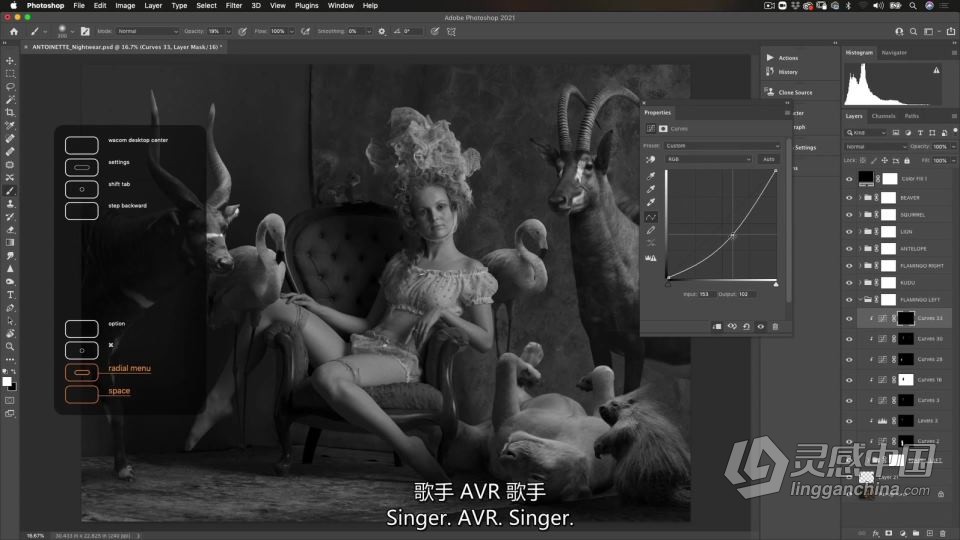Viewport: 960px width, 540px height.
Task: Open the Actions panel
Action: 788,58
